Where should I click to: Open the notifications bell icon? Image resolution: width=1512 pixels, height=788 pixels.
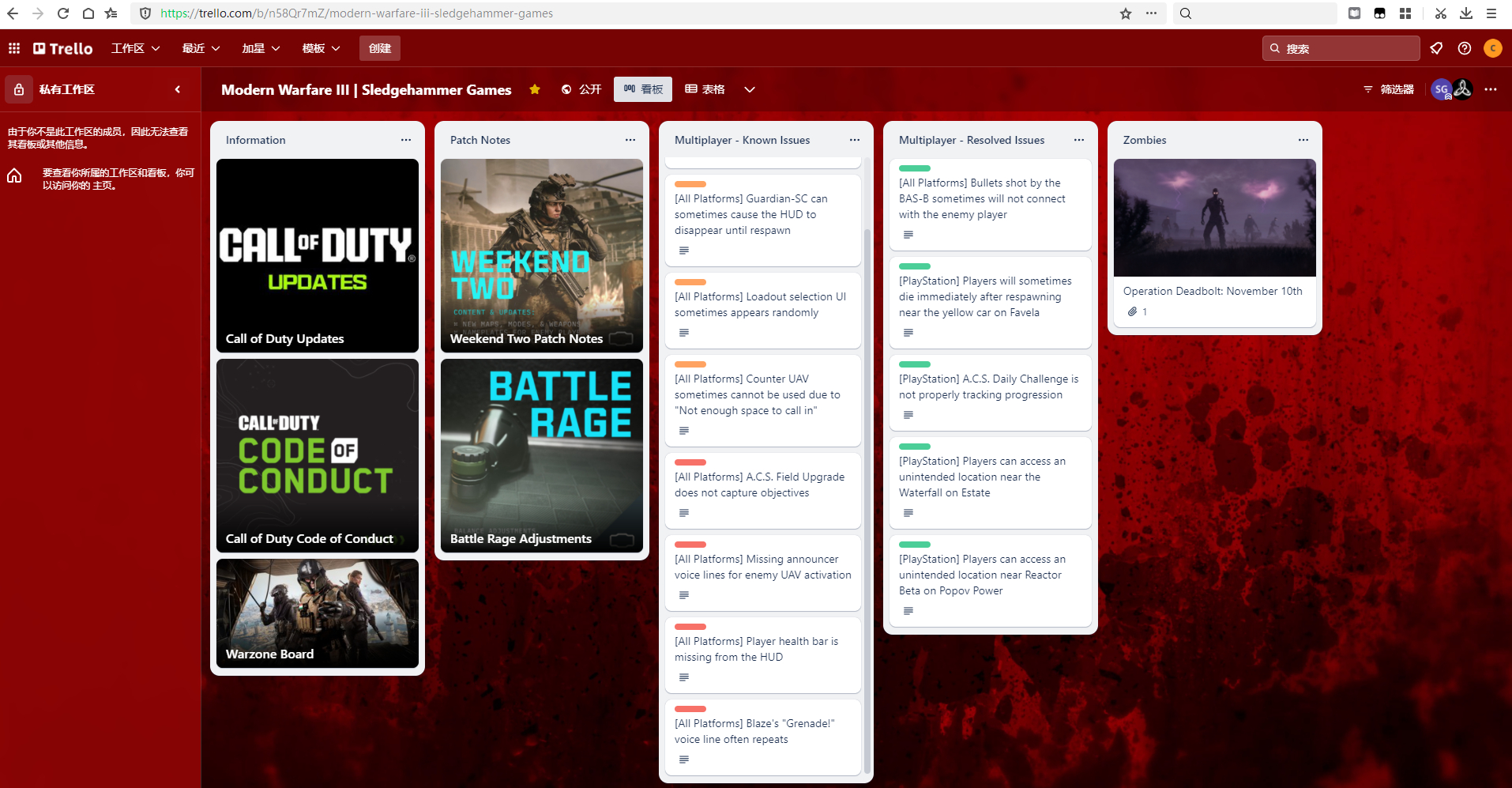[1436, 48]
